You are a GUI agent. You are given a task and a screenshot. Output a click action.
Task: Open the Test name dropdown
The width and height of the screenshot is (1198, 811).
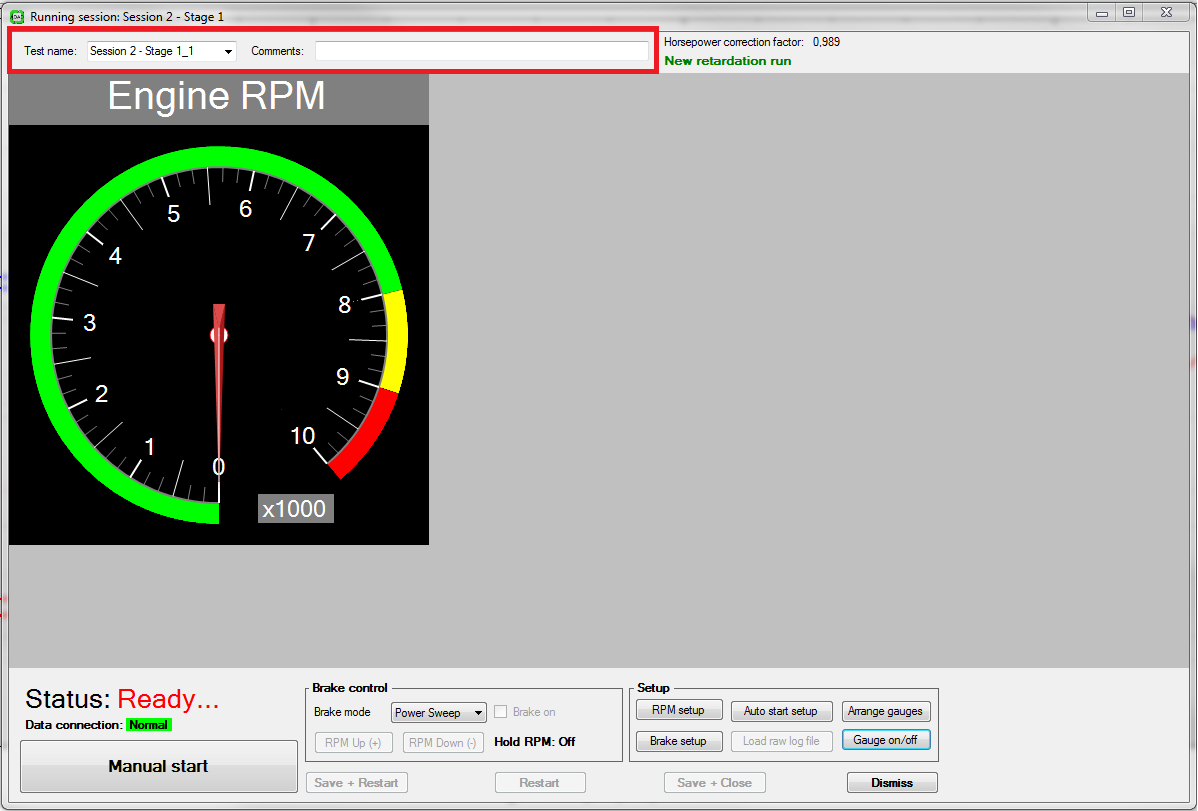point(228,51)
